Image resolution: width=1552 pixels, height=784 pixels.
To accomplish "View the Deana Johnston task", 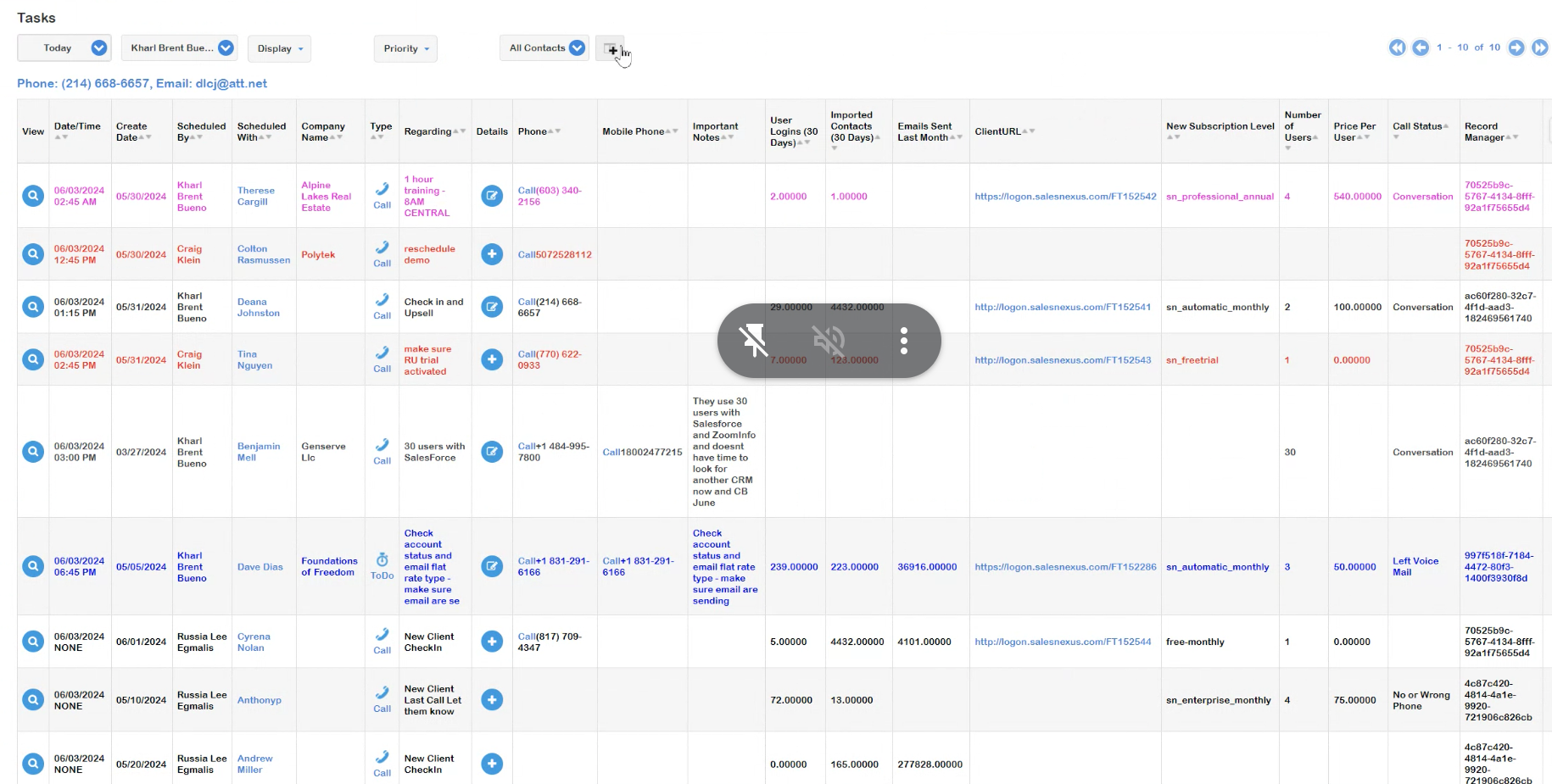I will 33,307.
